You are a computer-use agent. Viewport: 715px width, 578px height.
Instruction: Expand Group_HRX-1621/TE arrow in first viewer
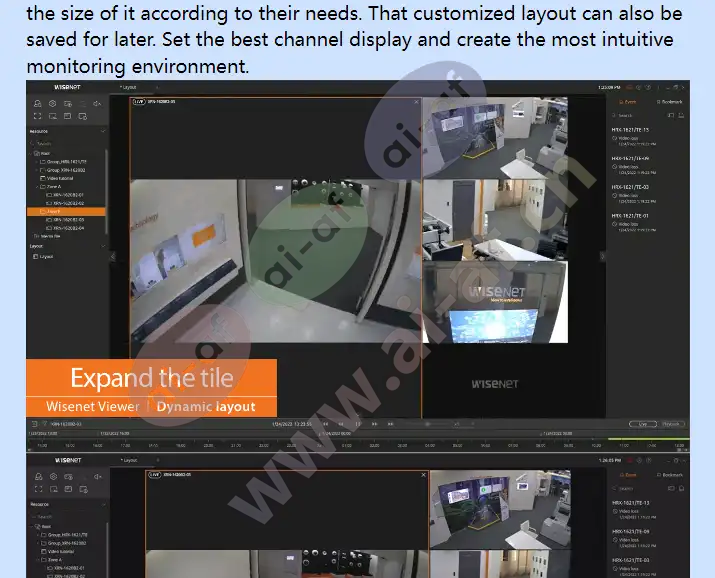[x=37, y=162]
